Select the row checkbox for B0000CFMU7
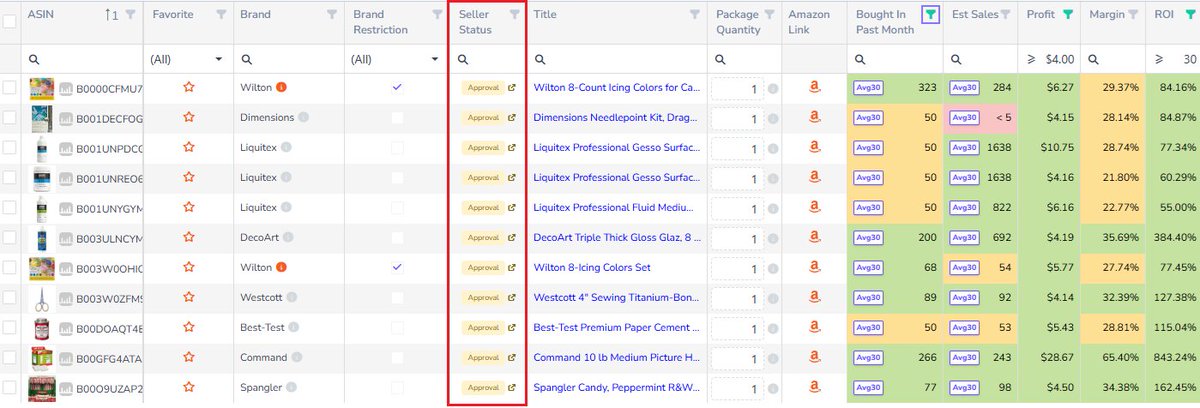Viewport: 1200px width, 408px height. coord(9,88)
